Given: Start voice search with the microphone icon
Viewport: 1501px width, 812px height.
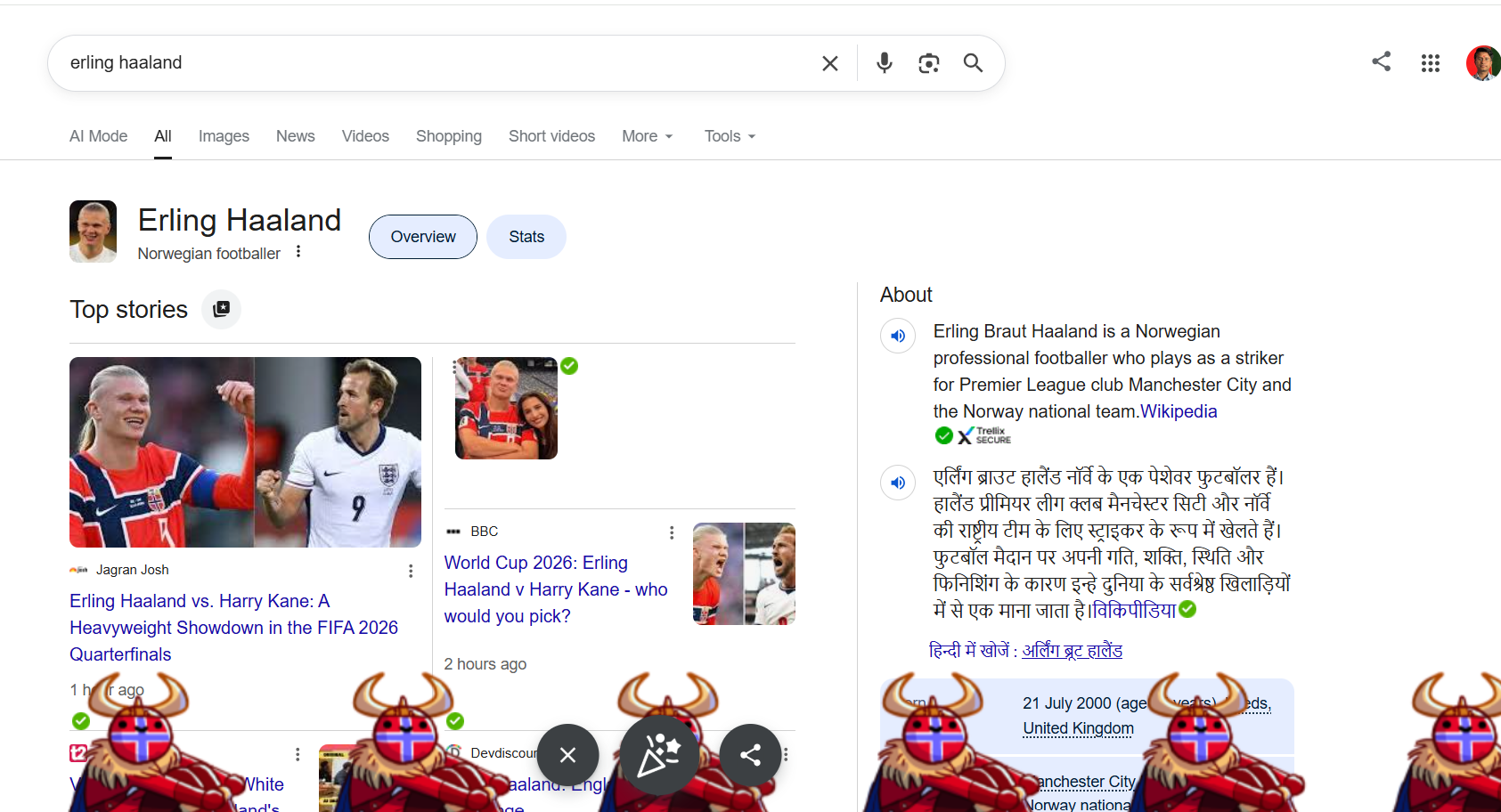Looking at the screenshot, I should 885,62.
